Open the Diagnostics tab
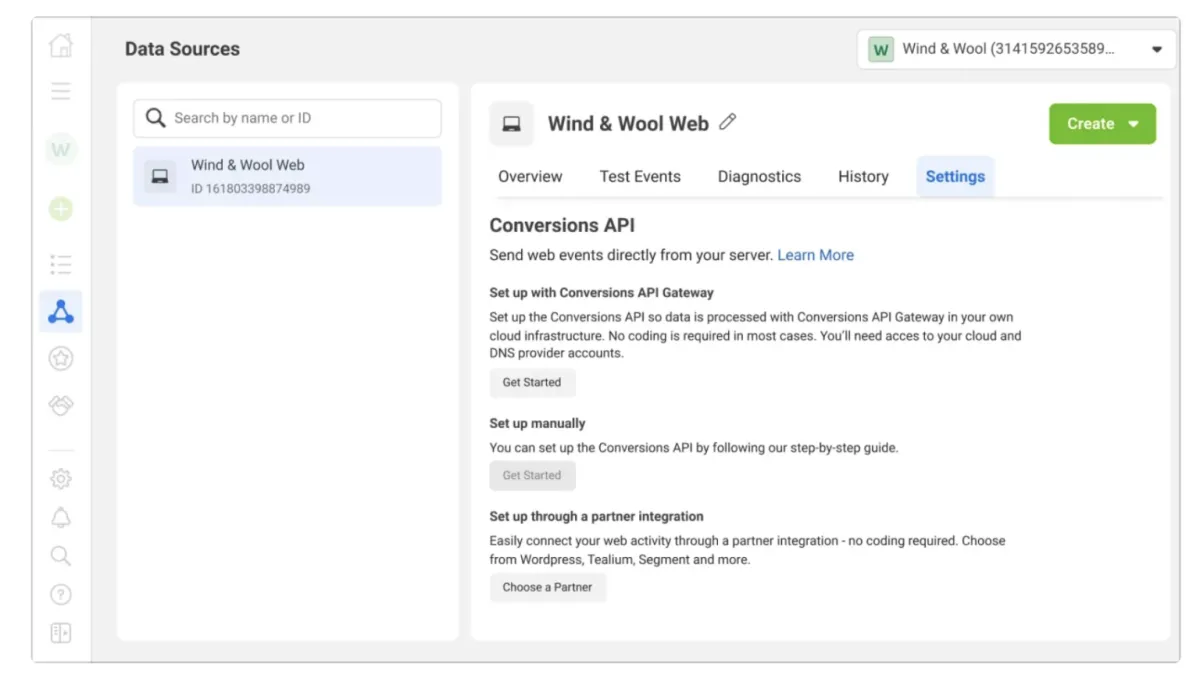The image size is (1200, 675). tap(759, 176)
